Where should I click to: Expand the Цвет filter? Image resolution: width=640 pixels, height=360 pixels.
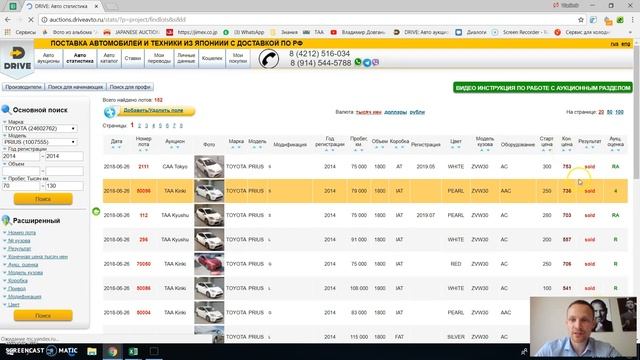pyautogui.click(x=13, y=305)
